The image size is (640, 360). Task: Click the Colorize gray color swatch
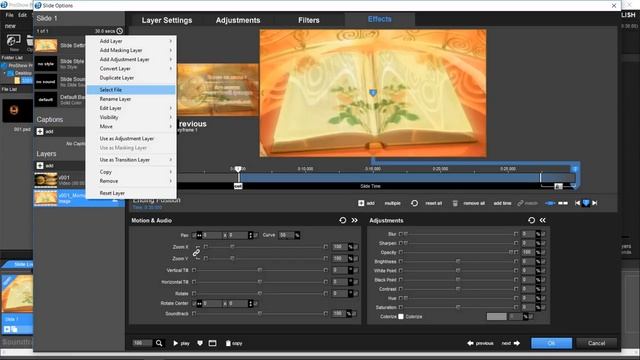click(x=497, y=317)
